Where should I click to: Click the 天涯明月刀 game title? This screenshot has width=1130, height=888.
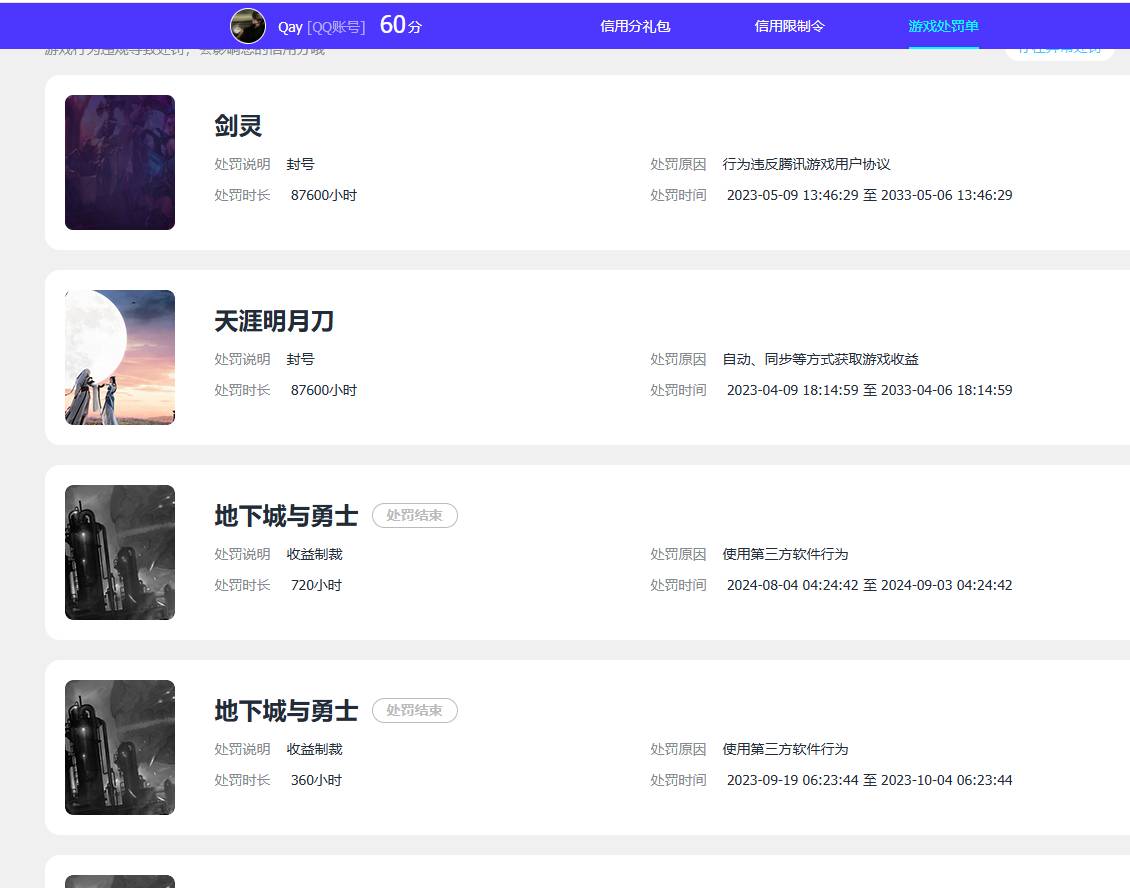(x=274, y=321)
